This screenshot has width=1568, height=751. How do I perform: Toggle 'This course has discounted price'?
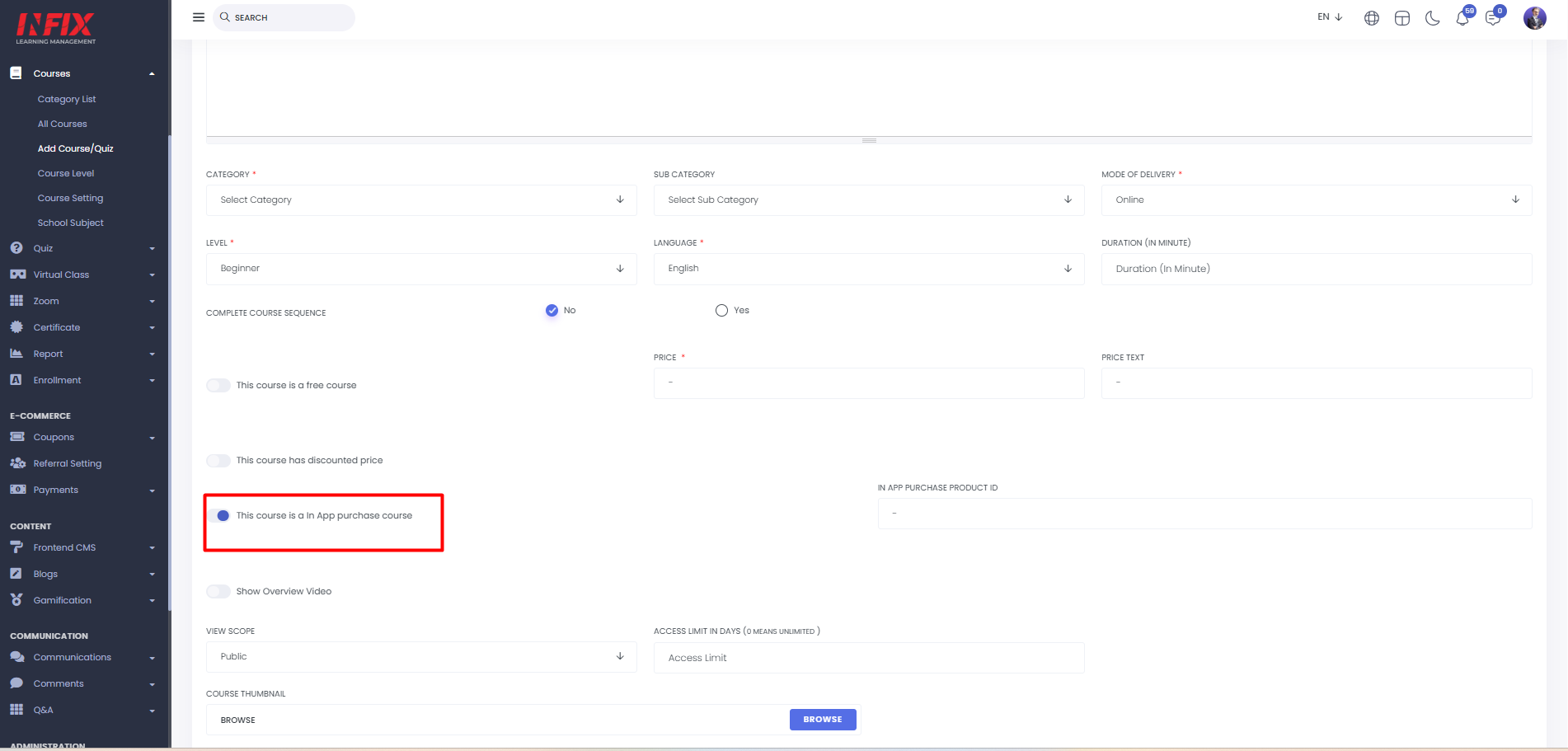[218, 461]
